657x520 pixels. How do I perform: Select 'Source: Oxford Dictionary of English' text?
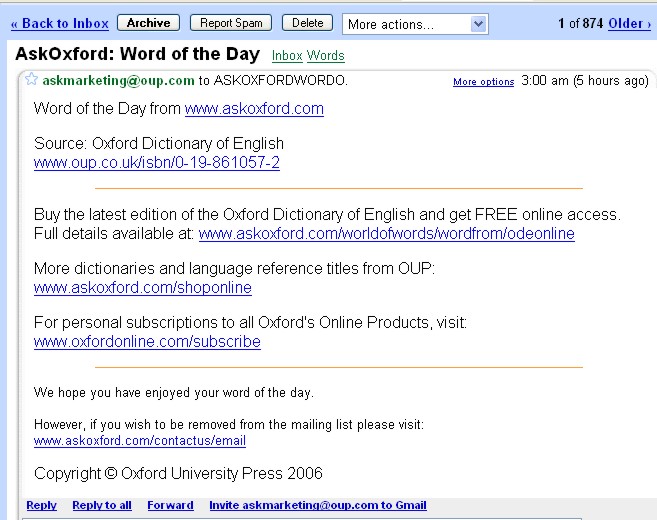159,144
